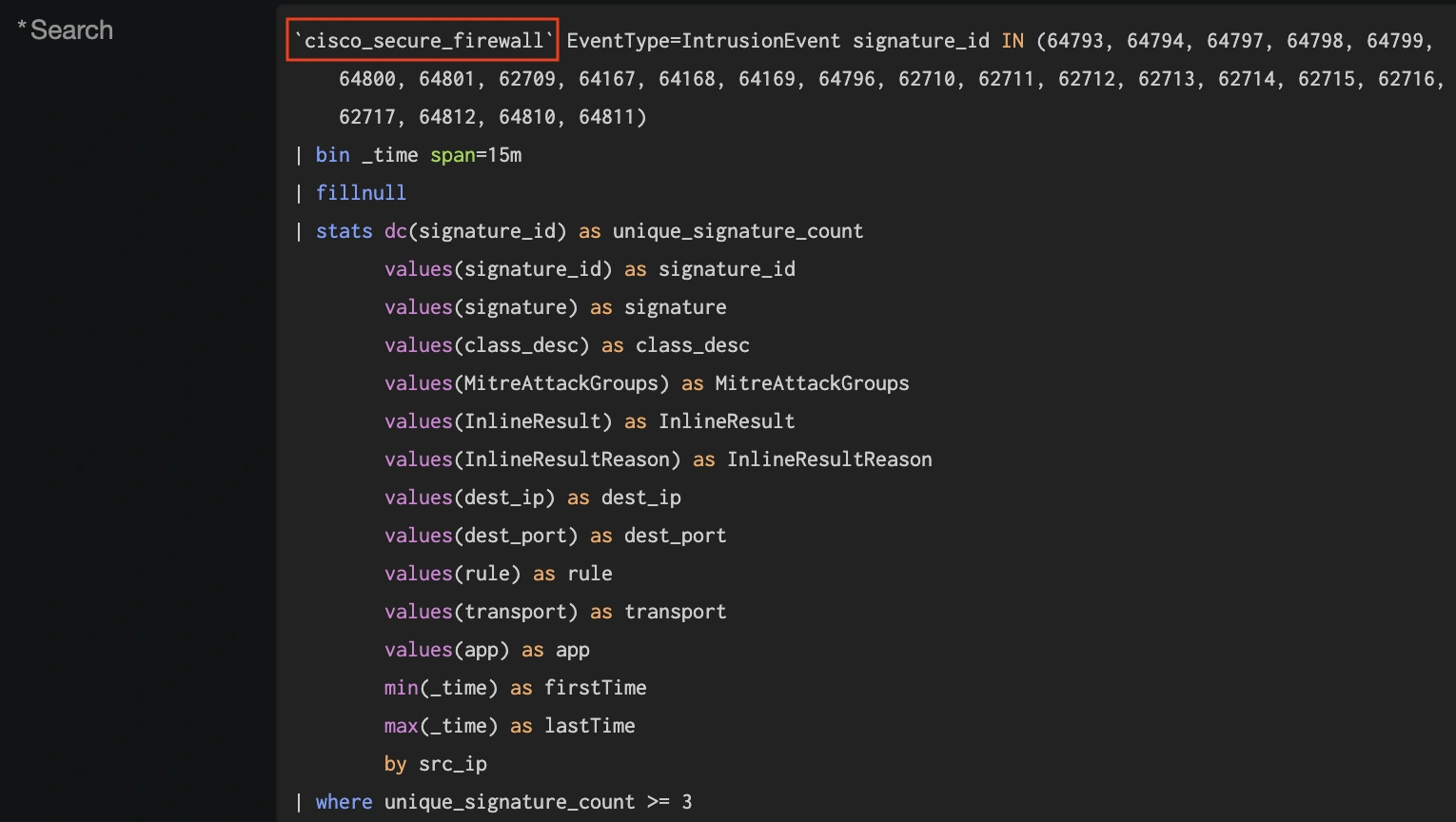The image size is (1456, 822).
Task: Click signature ID 64811 ending the list
Action: click(607, 117)
